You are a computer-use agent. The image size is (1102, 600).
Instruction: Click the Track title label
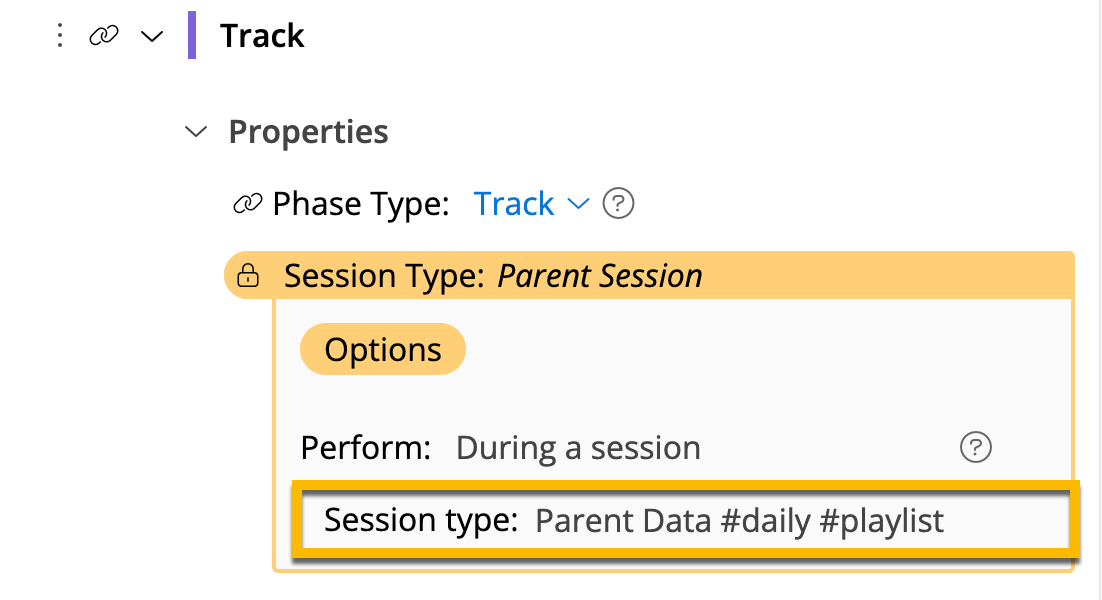[261, 35]
